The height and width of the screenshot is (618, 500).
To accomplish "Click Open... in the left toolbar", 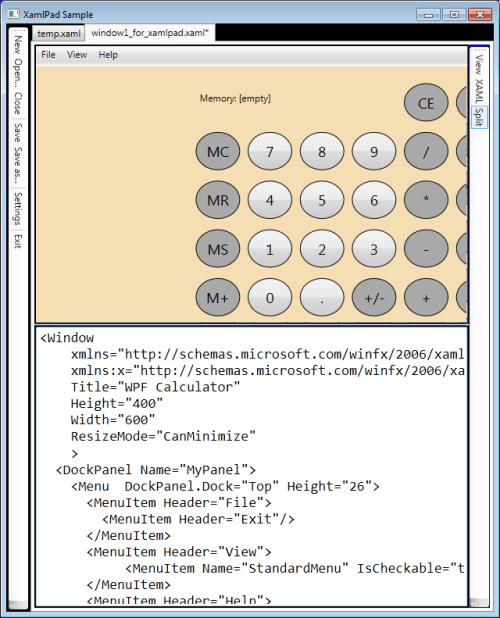I will (18, 73).
